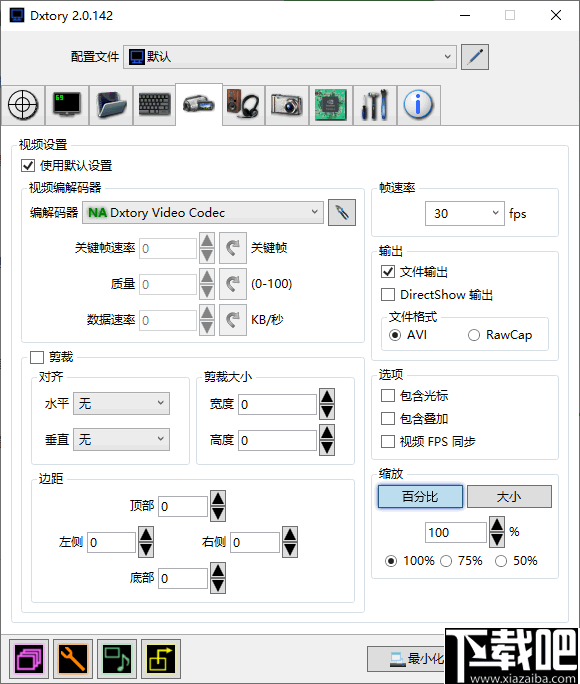Open the hammer and wrench tools tab

375,105
